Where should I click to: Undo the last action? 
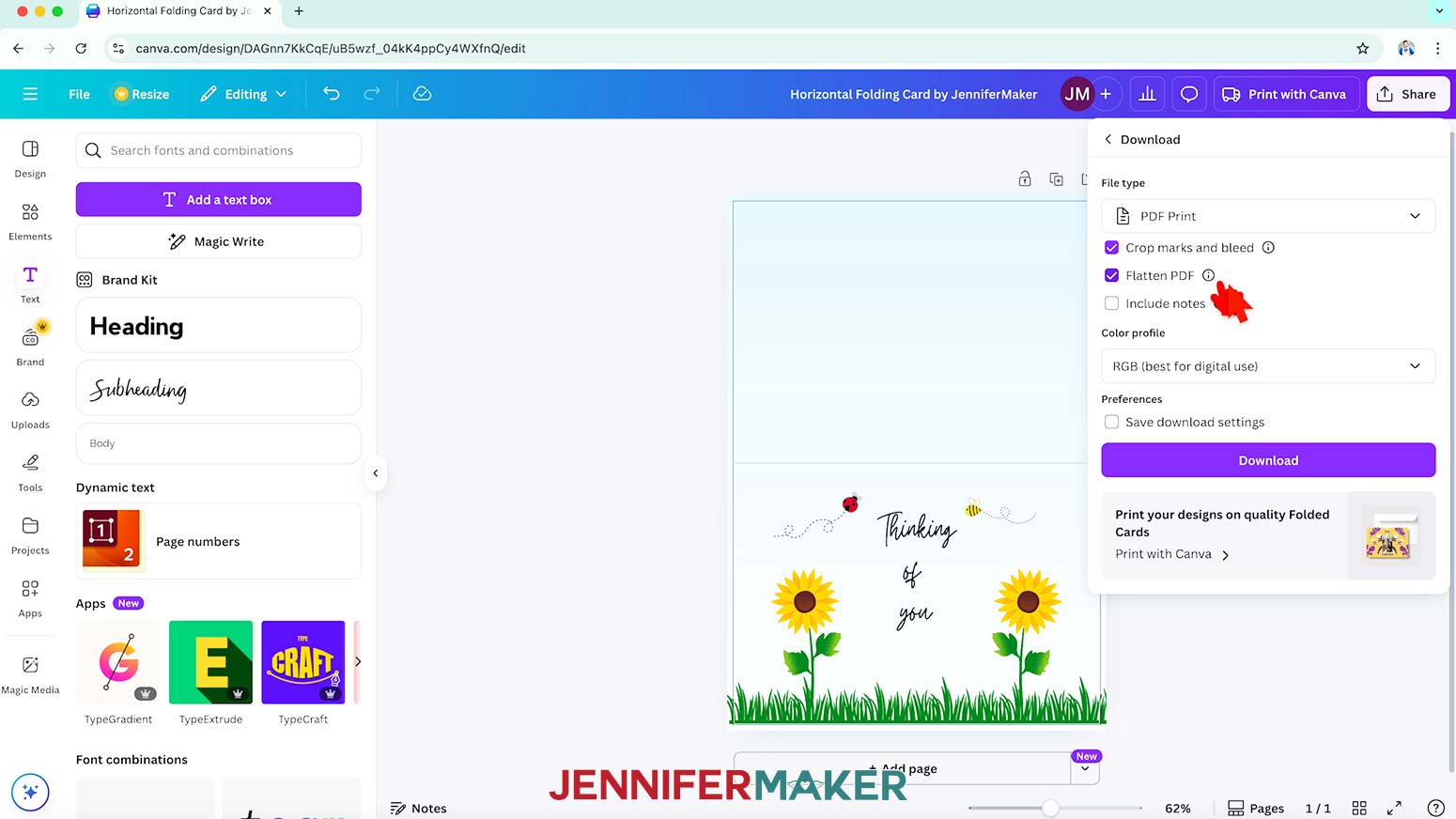point(332,94)
